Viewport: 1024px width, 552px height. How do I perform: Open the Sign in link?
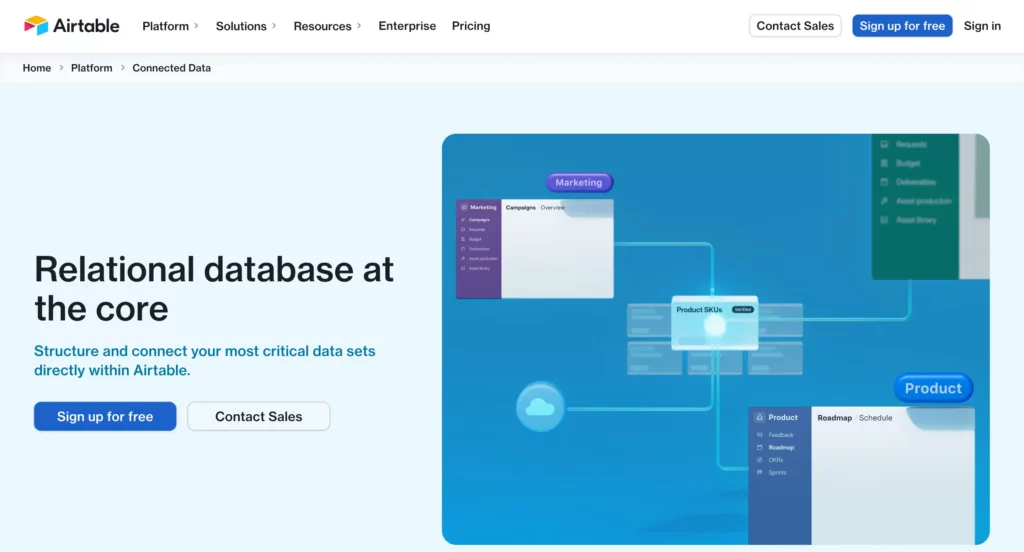[982, 26]
